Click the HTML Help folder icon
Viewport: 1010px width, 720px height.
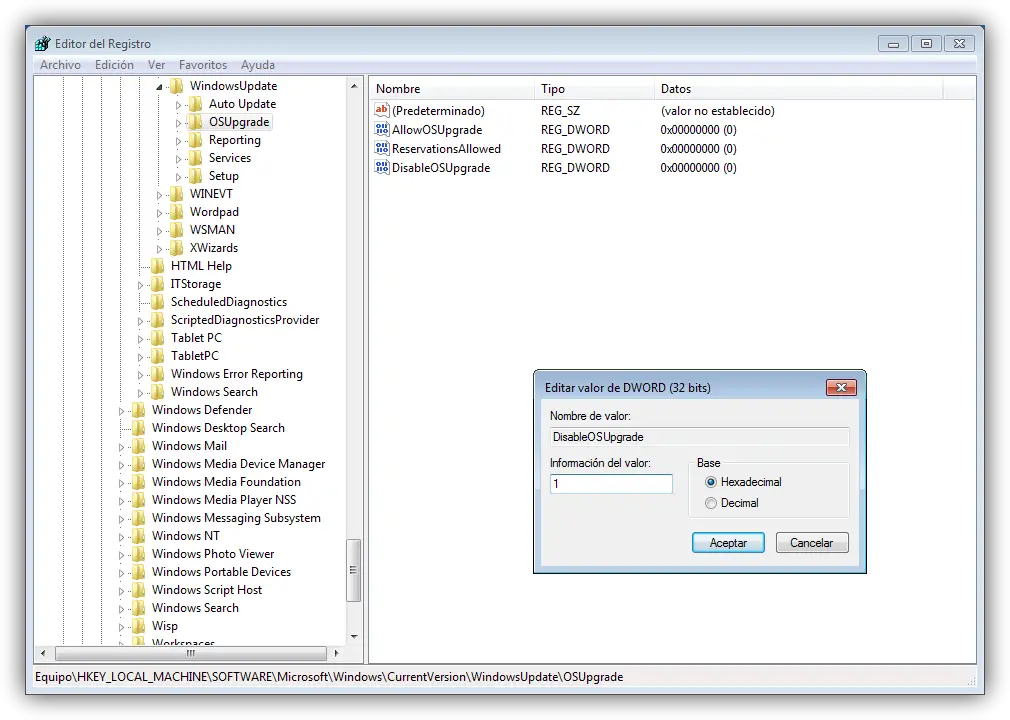pos(157,266)
